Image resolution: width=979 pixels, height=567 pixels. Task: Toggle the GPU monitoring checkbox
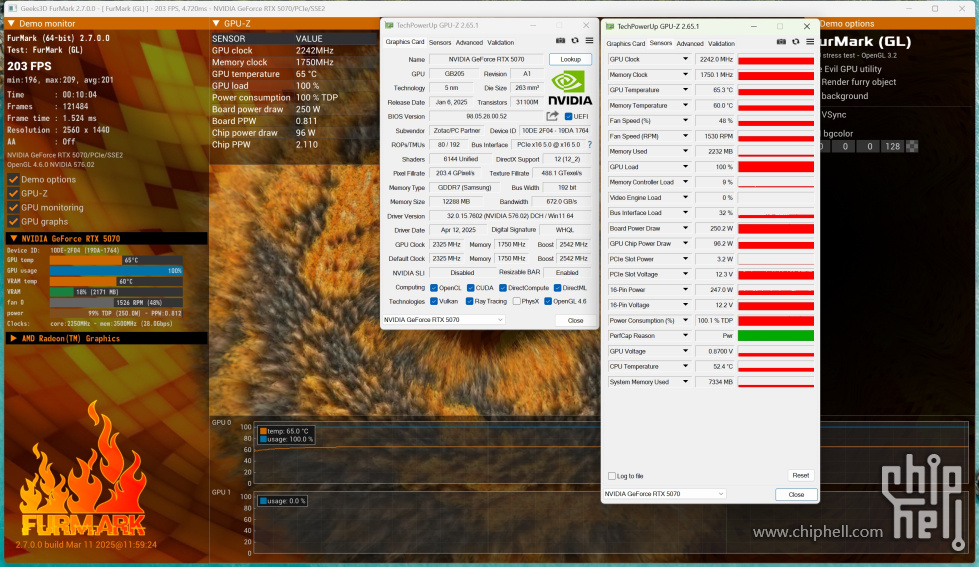pyautogui.click(x=13, y=207)
